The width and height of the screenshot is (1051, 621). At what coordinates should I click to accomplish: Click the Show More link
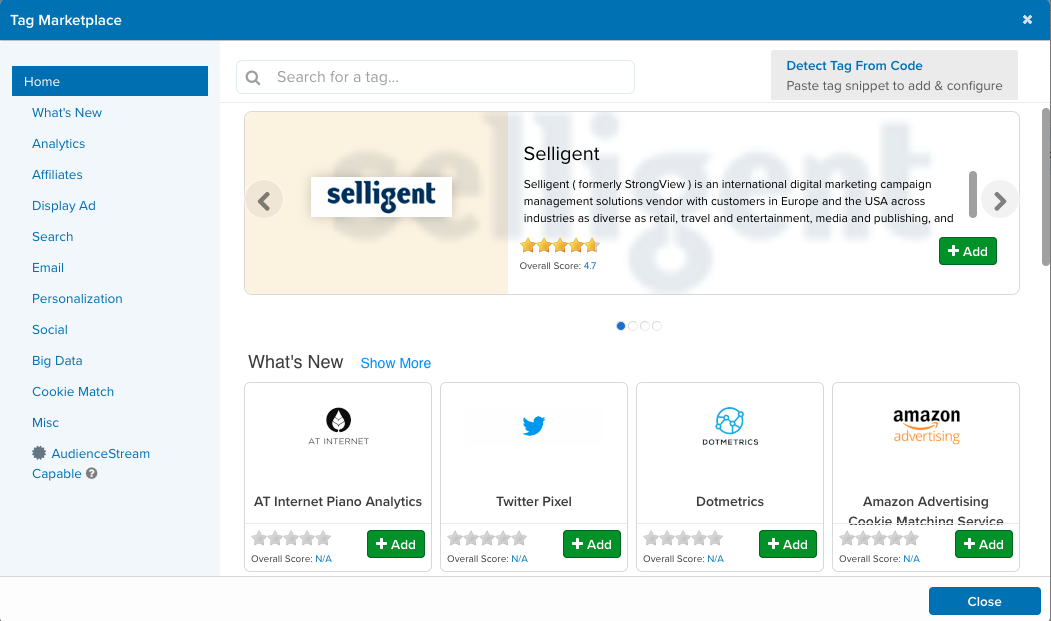pyautogui.click(x=395, y=363)
